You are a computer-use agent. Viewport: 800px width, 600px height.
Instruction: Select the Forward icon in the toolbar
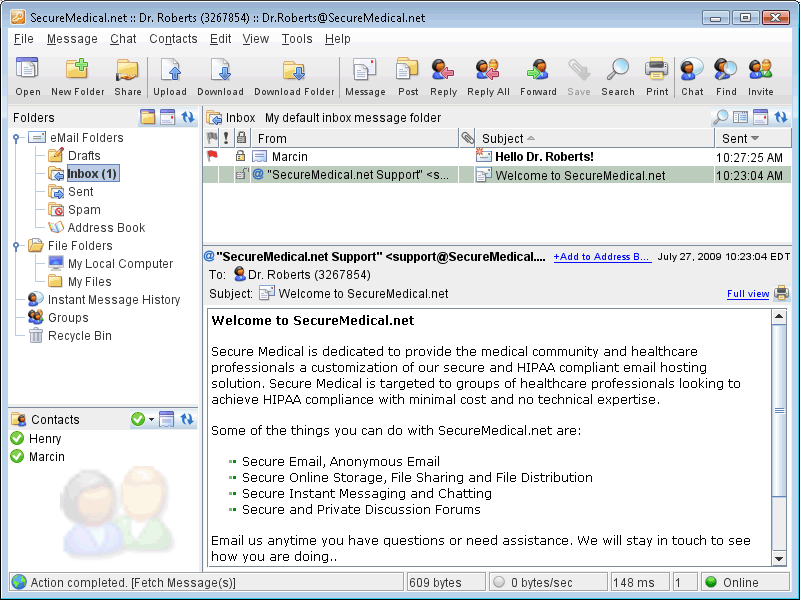tap(537, 70)
